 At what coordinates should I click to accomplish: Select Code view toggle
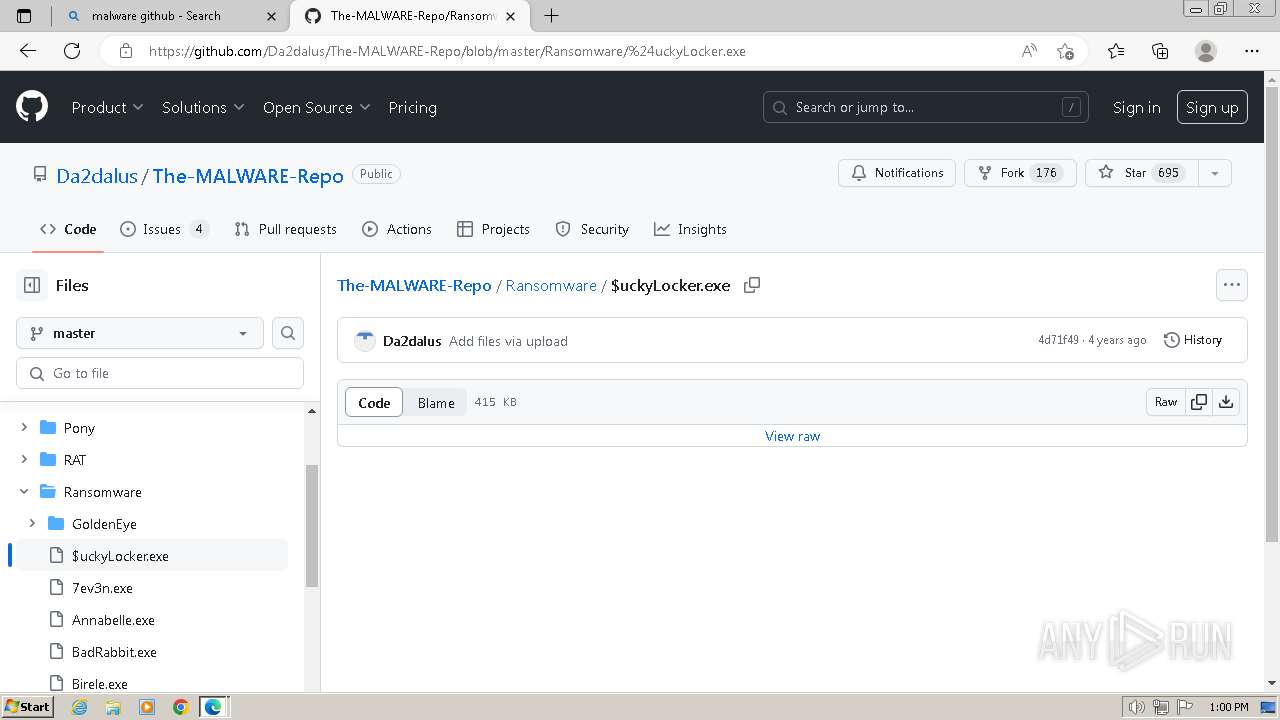(374, 402)
